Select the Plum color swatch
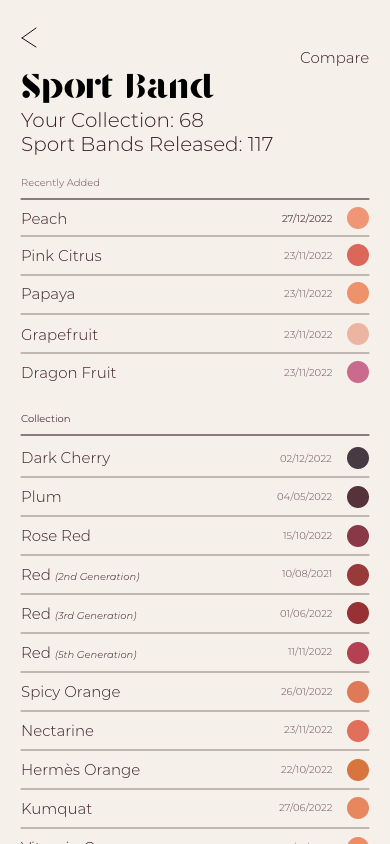The image size is (390, 844). [x=358, y=497]
